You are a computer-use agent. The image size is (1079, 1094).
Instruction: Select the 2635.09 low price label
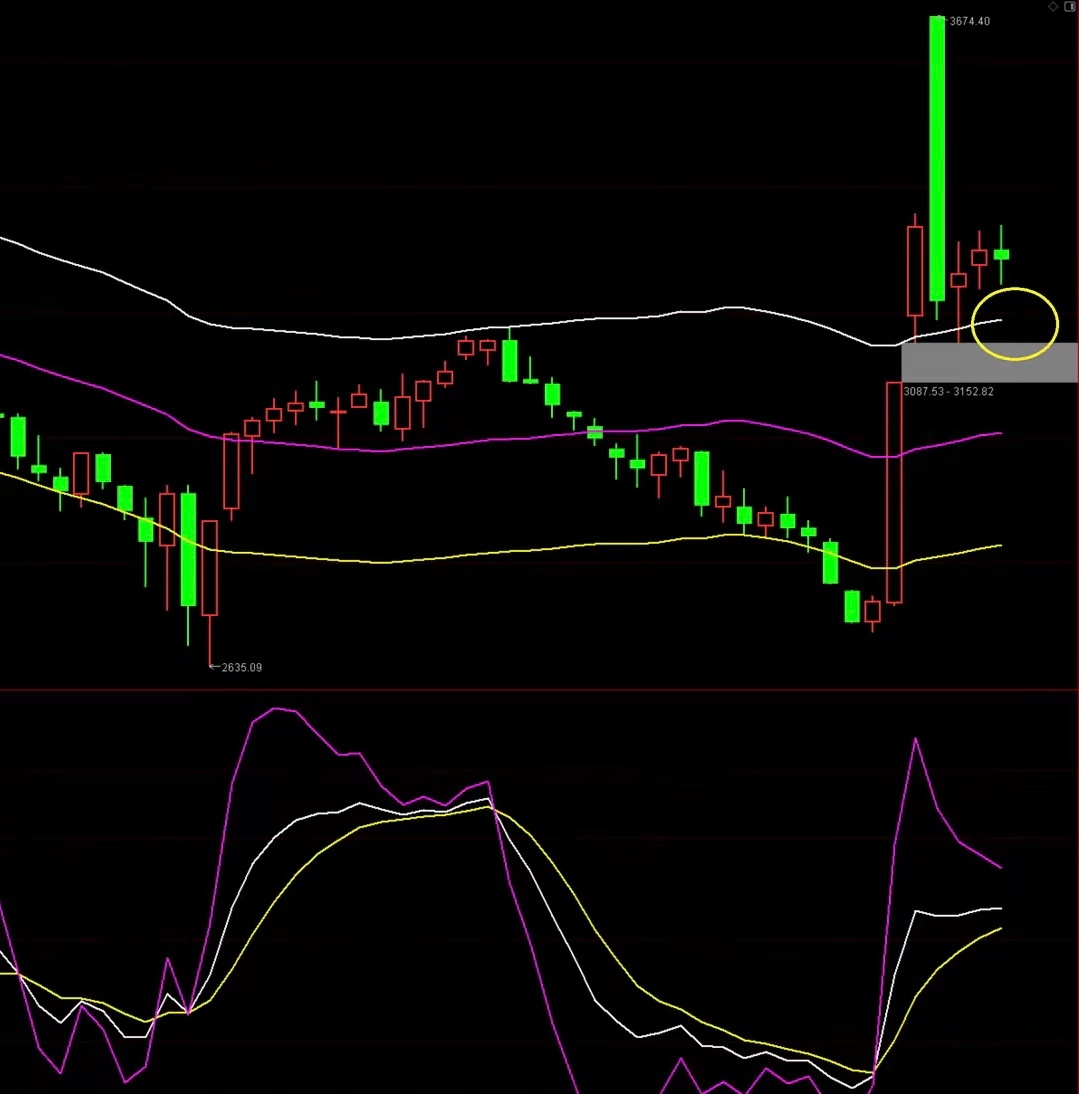pyautogui.click(x=242, y=667)
